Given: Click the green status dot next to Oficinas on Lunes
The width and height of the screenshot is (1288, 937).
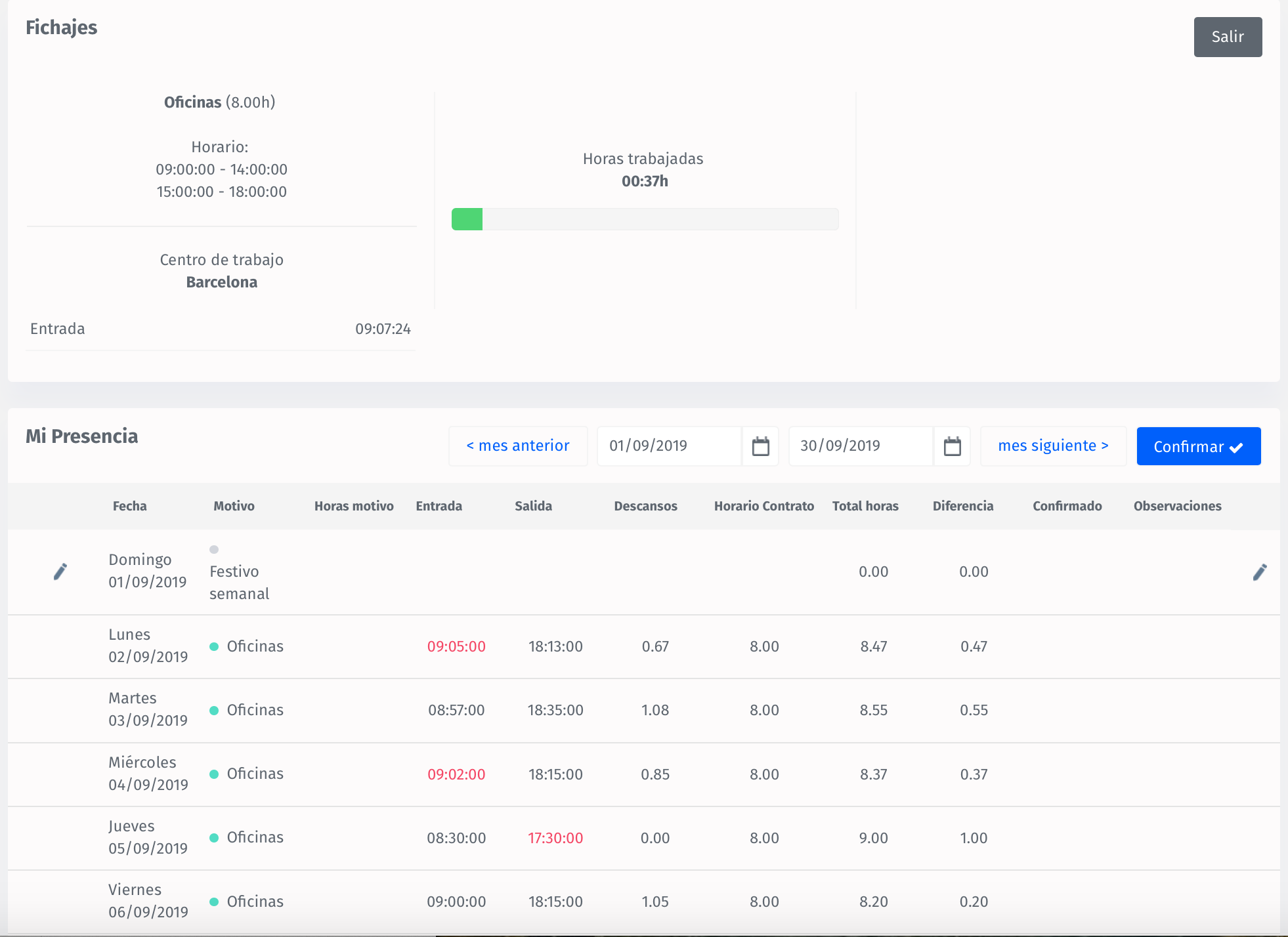Looking at the screenshot, I should (214, 646).
